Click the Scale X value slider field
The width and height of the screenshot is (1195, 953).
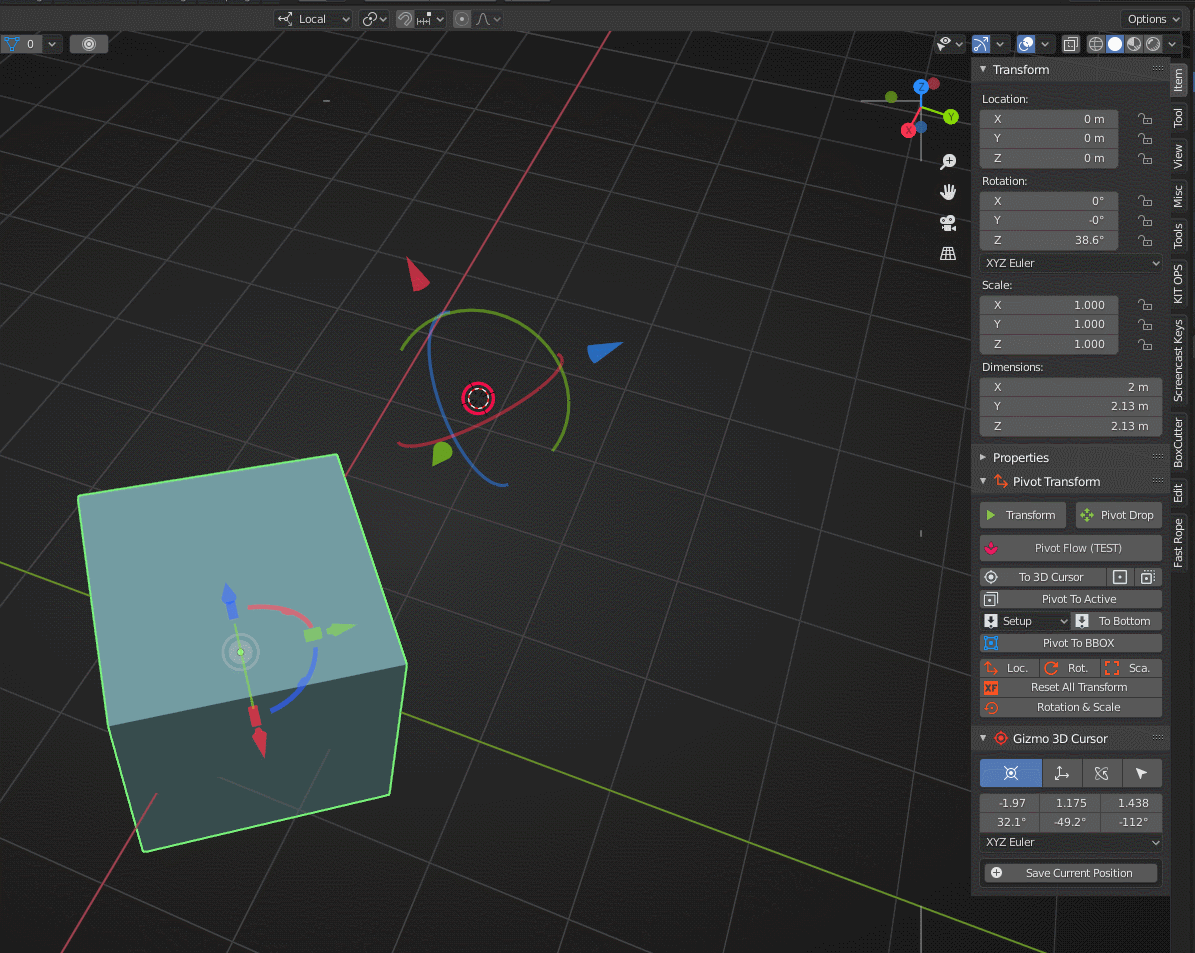click(x=1048, y=305)
